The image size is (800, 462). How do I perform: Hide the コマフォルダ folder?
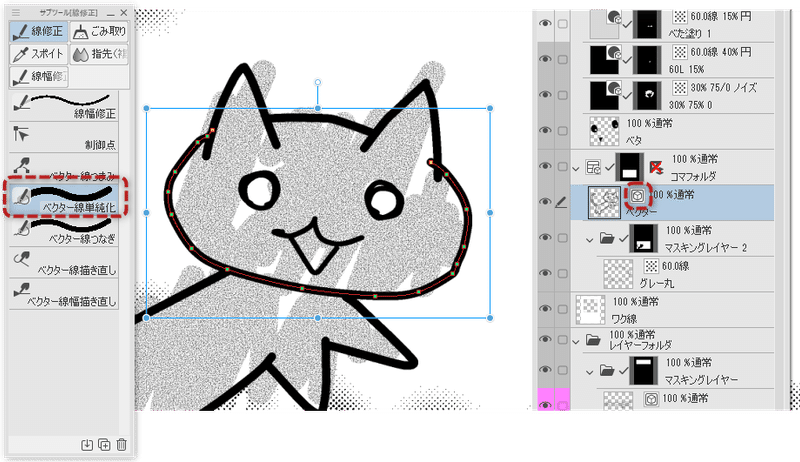[x=545, y=166]
